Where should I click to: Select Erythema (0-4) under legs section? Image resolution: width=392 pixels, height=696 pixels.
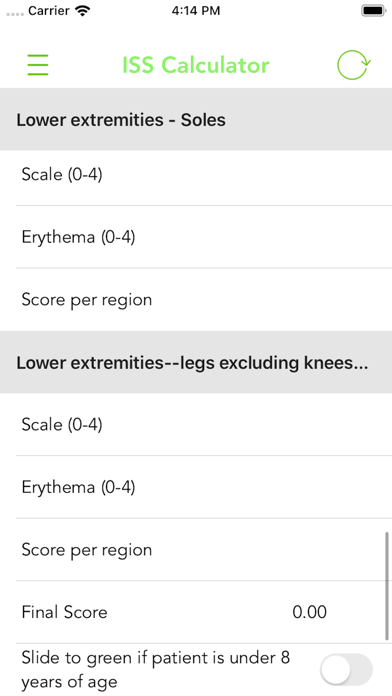pos(196,487)
